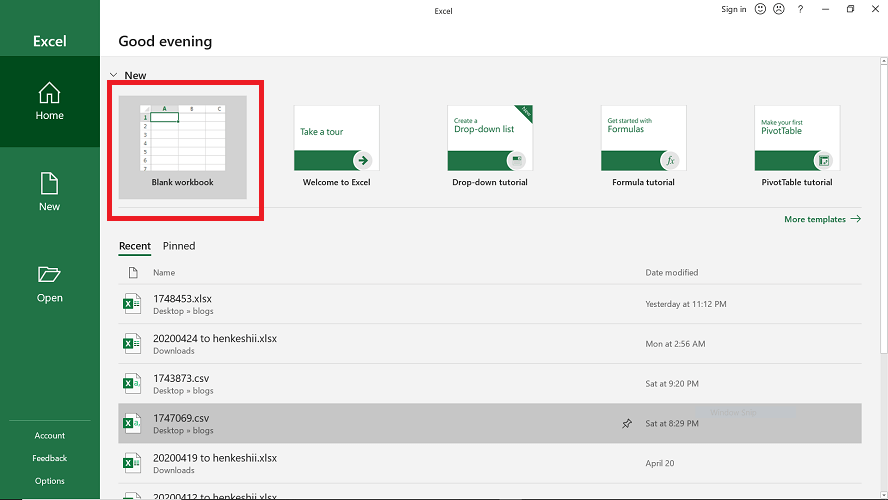Open the Help question mark icon
This screenshot has width=888, height=500.
tap(800, 9)
